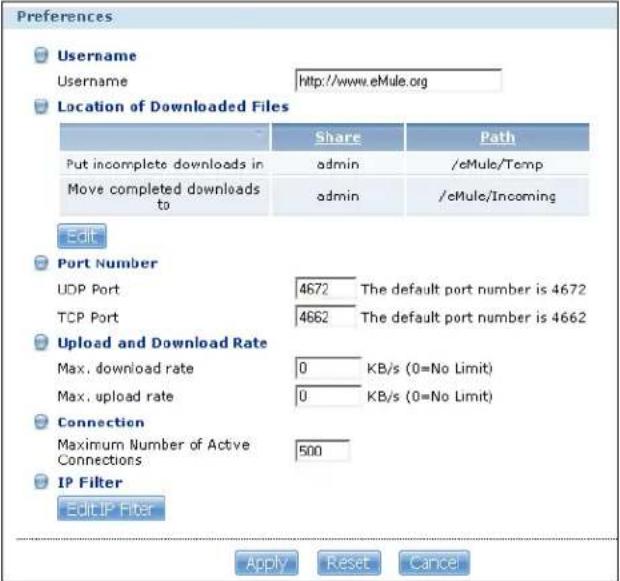Sort table by Share column header

[338, 137]
